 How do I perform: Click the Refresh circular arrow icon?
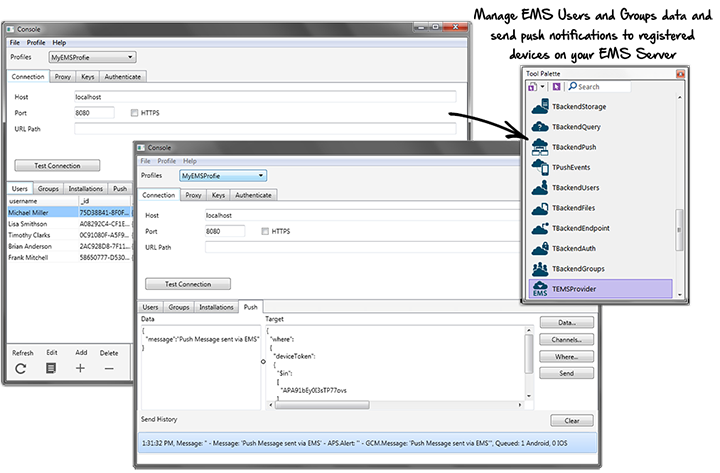tap(21, 368)
